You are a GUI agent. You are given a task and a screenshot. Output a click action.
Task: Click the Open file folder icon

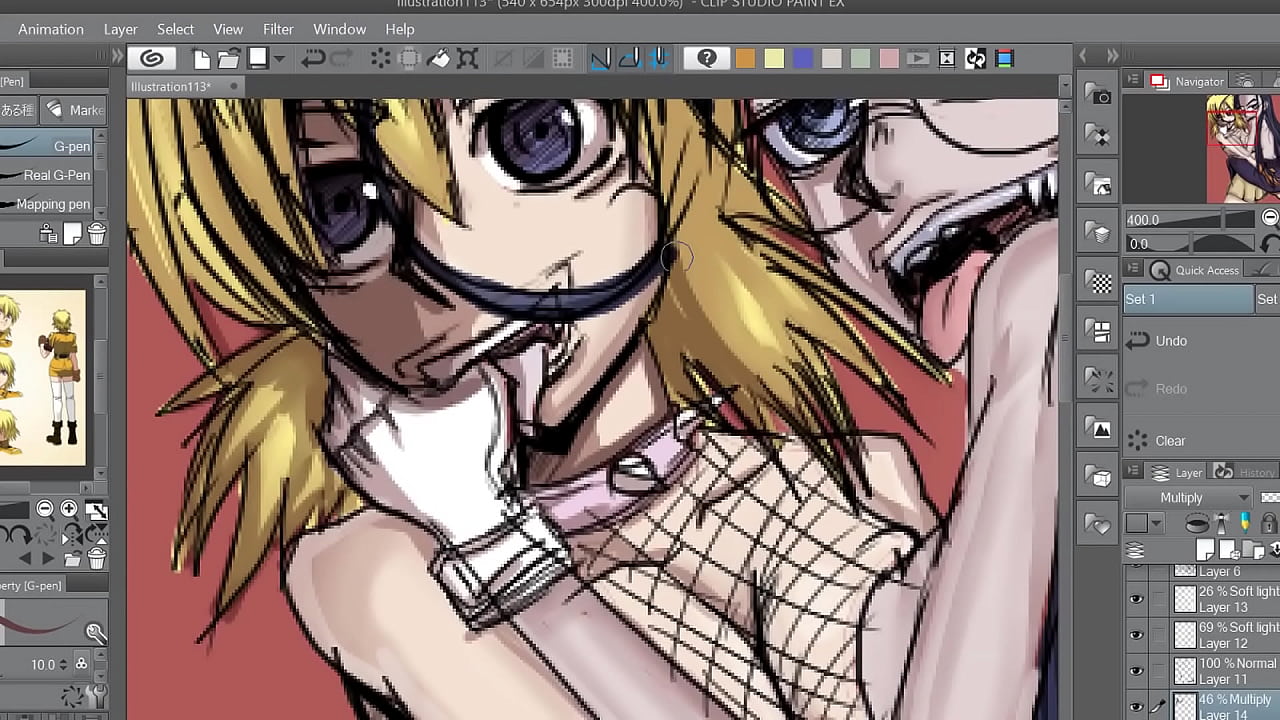coord(228,58)
